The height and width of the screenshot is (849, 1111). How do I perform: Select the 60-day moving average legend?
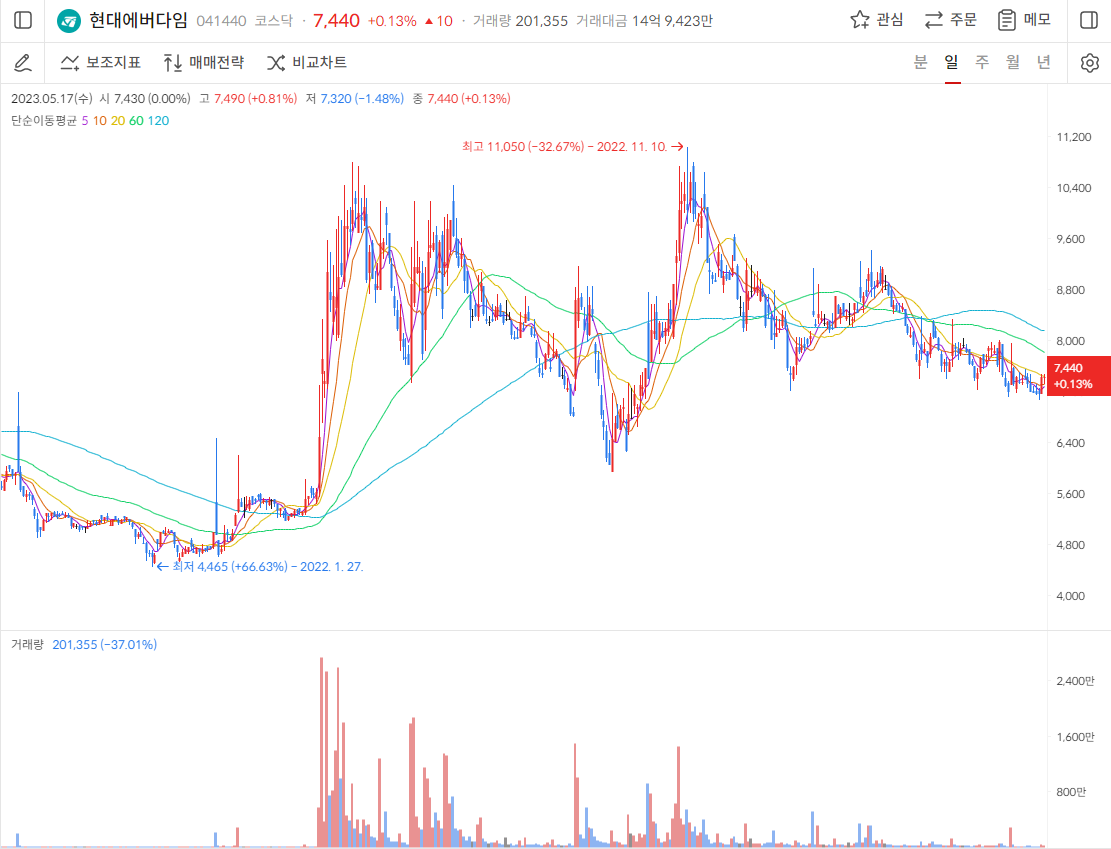pos(136,120)
